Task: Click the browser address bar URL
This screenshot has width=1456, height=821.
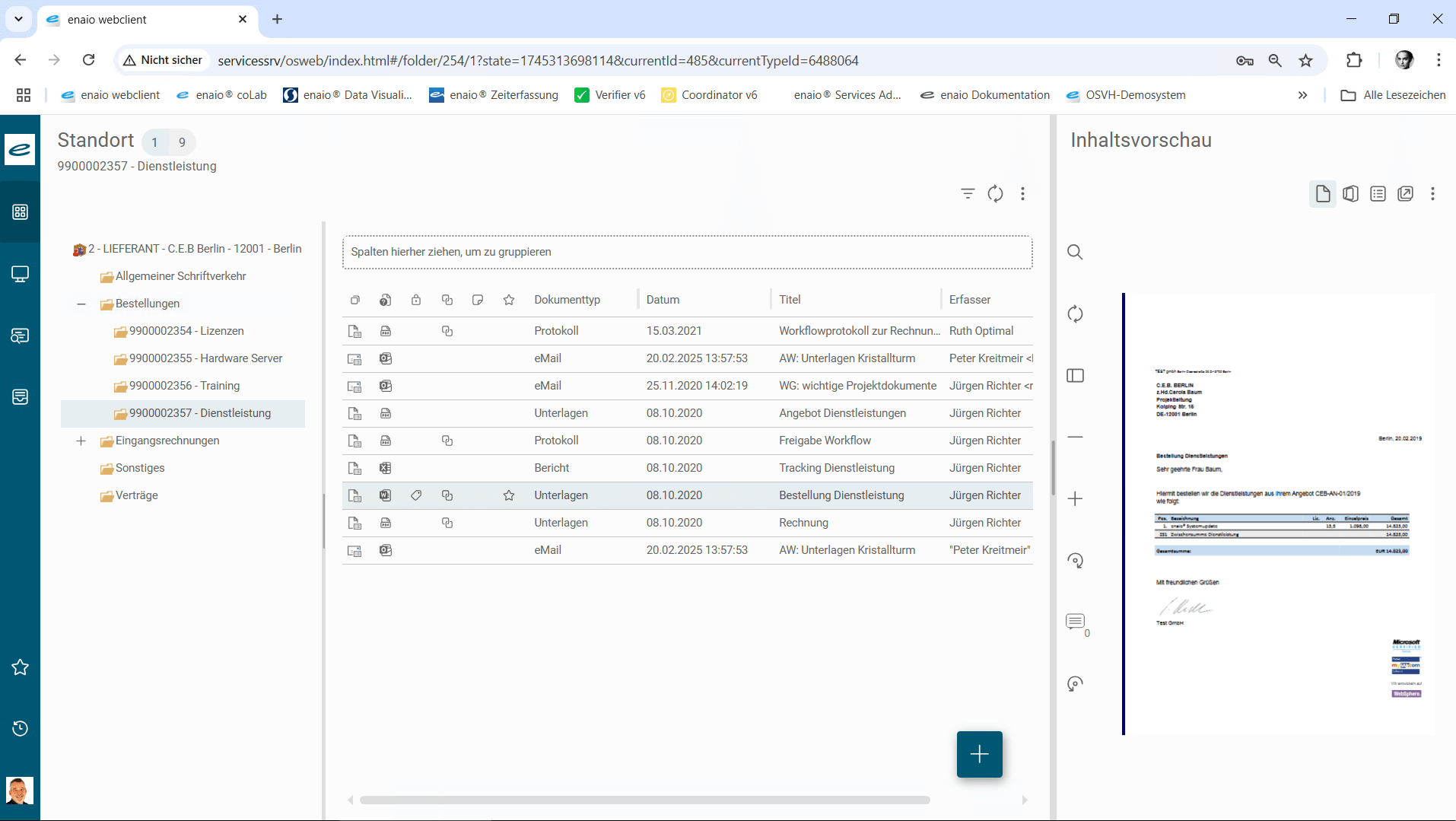Action: (x=538, y=60)
